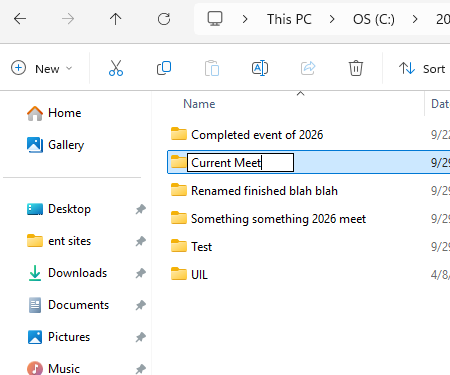
Task: Refresh the current folder view
Action: (164, 19)
